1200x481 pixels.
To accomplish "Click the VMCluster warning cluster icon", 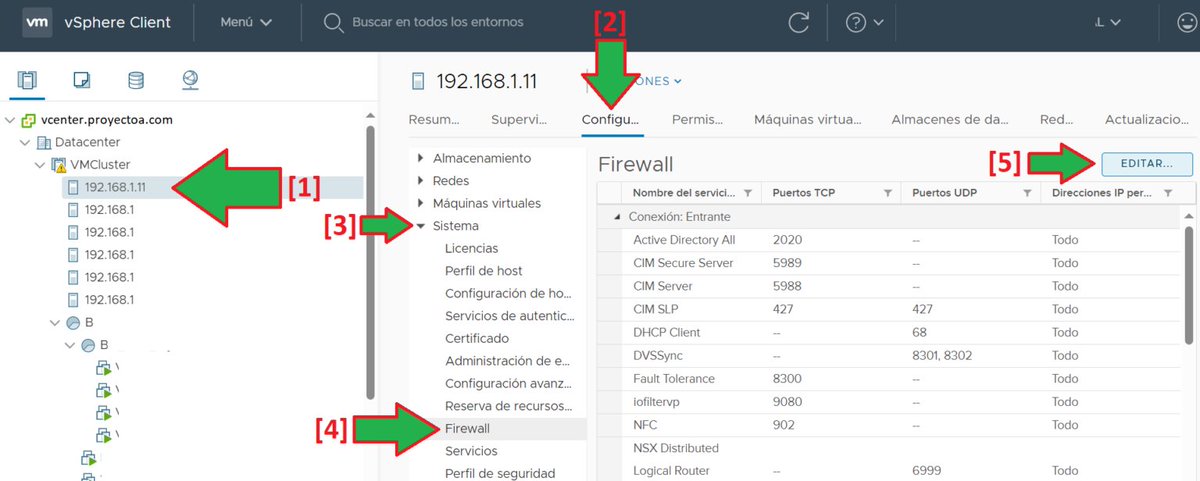I will point(59,164).
